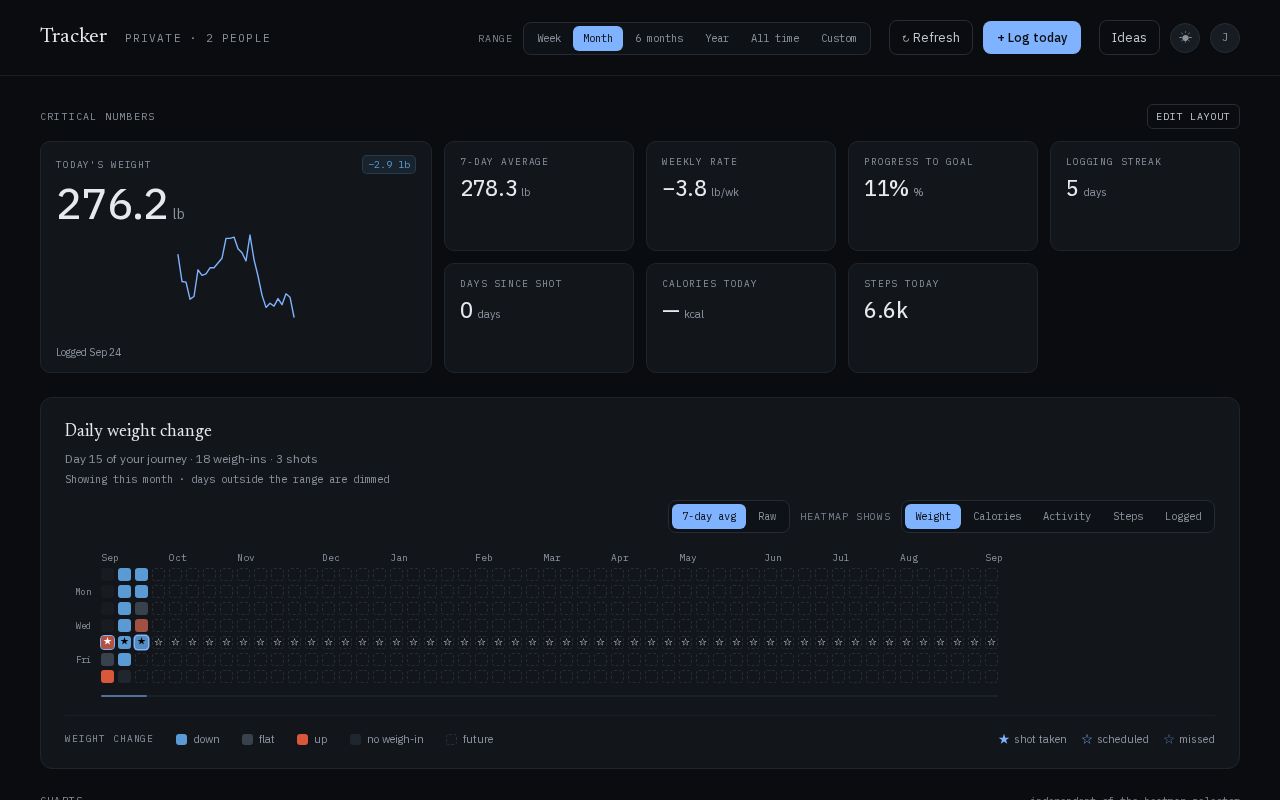Viewport: 1280px width, 800px height.
Task: Click the gray Friday cell in first September week
Action: click(x=107, y=659)
